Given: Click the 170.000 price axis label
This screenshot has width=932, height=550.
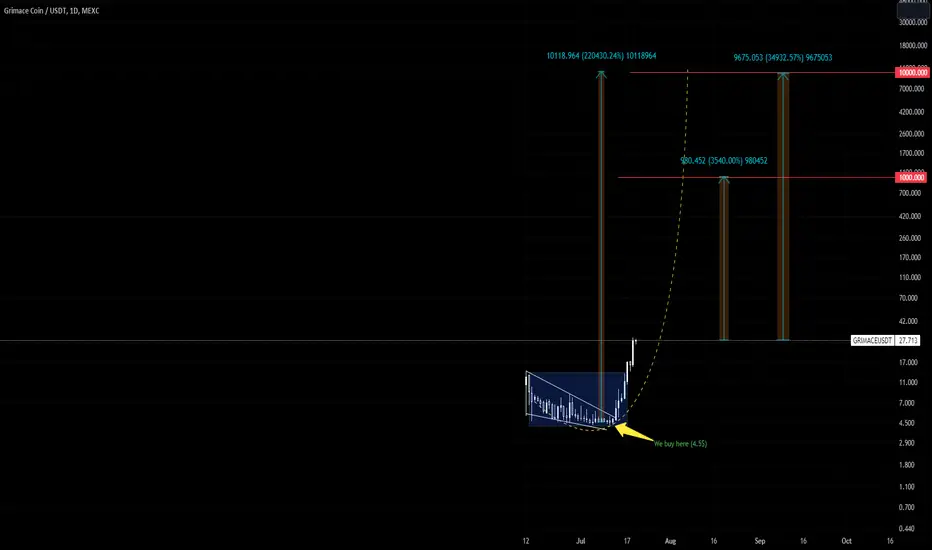Looking at the screenshot, I should coord(910,257).
